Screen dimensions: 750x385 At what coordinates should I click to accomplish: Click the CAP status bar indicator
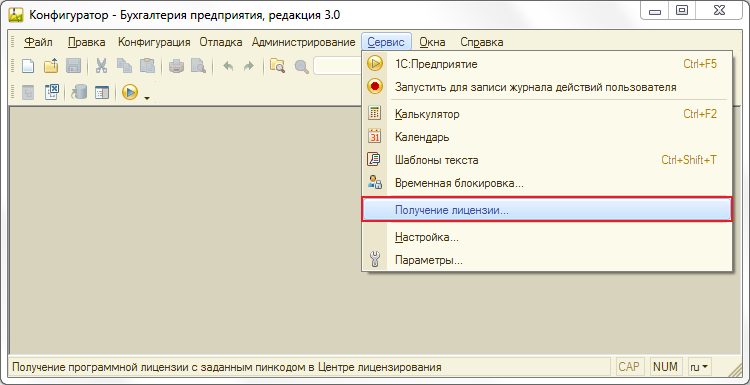(629, 367)
